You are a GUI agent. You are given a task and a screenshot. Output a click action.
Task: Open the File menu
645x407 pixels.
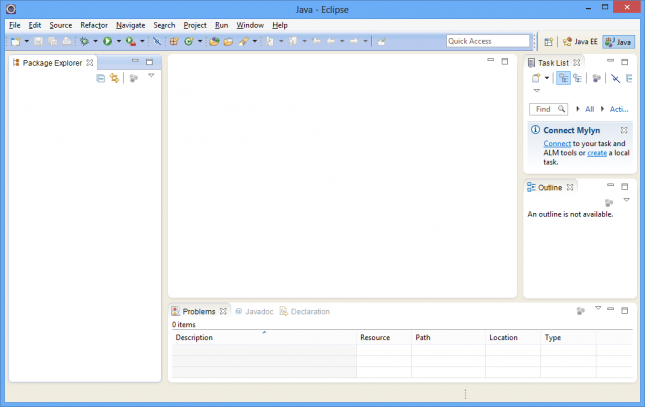pyautogui.click(x=14, y=25)
